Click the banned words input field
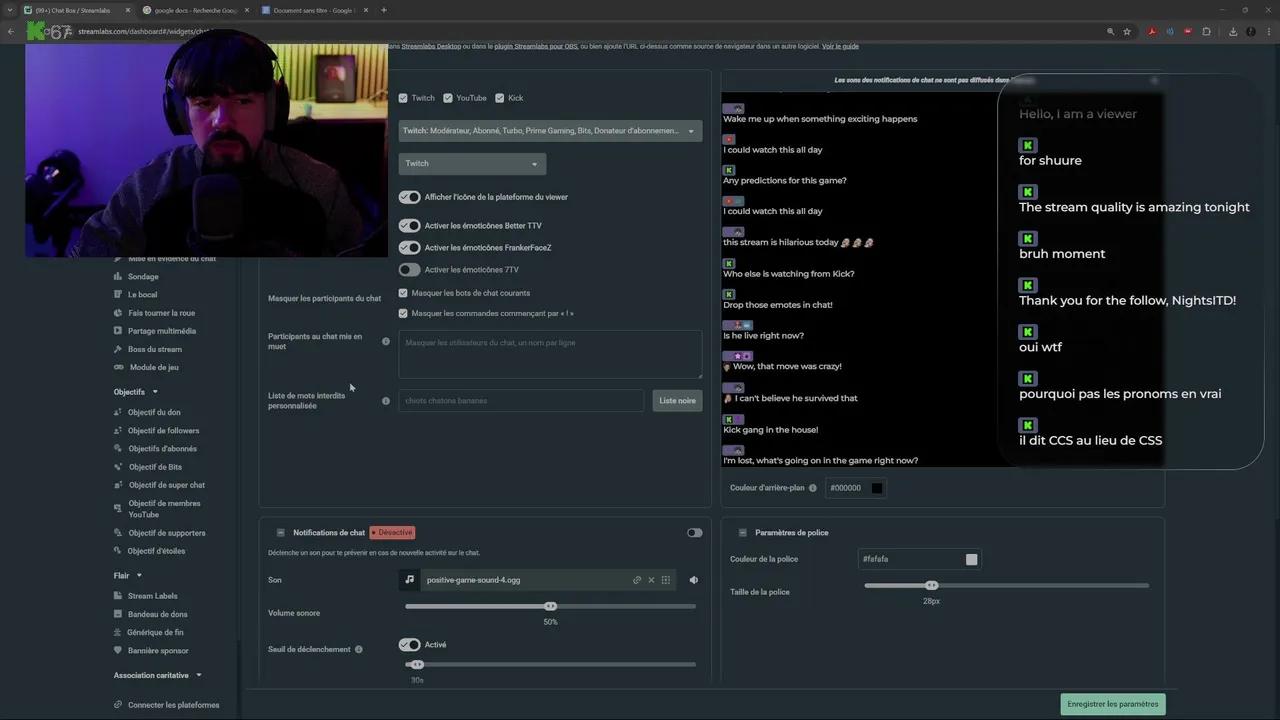Viewport: 1280px width, 720px height. click(x=520, y=400)
